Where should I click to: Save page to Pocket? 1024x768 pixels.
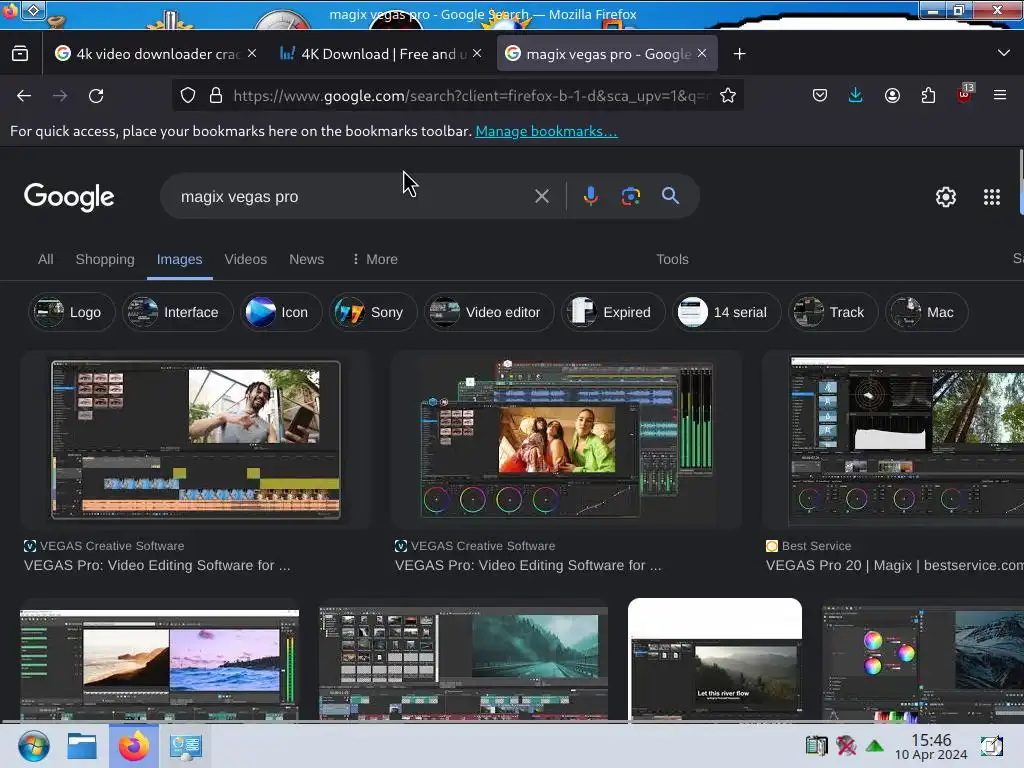pos(820,95)
